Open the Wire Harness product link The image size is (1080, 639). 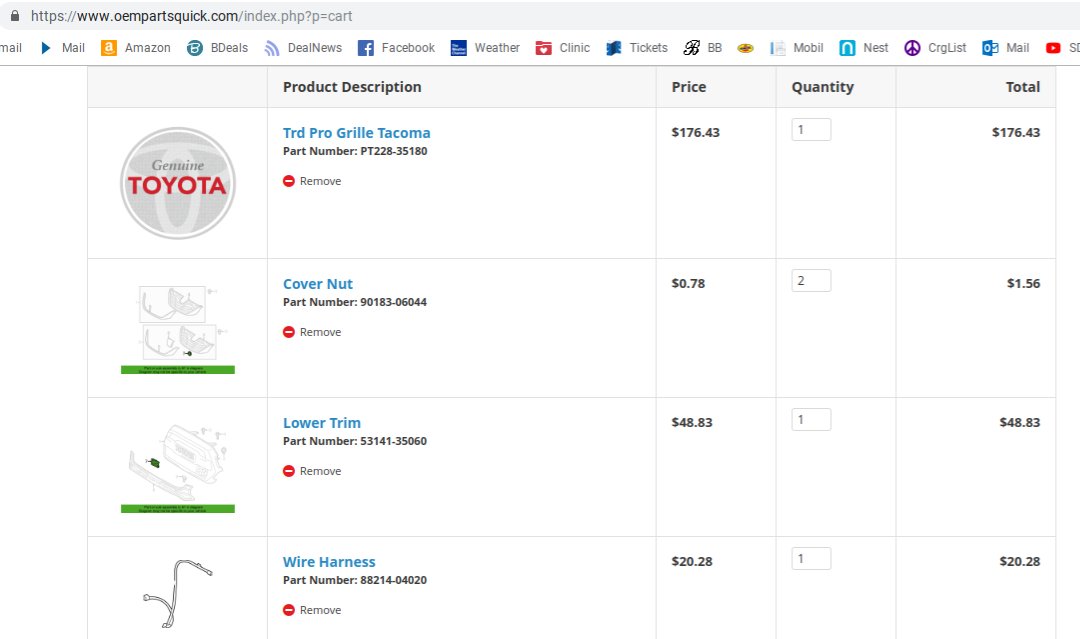click(329, 562)
